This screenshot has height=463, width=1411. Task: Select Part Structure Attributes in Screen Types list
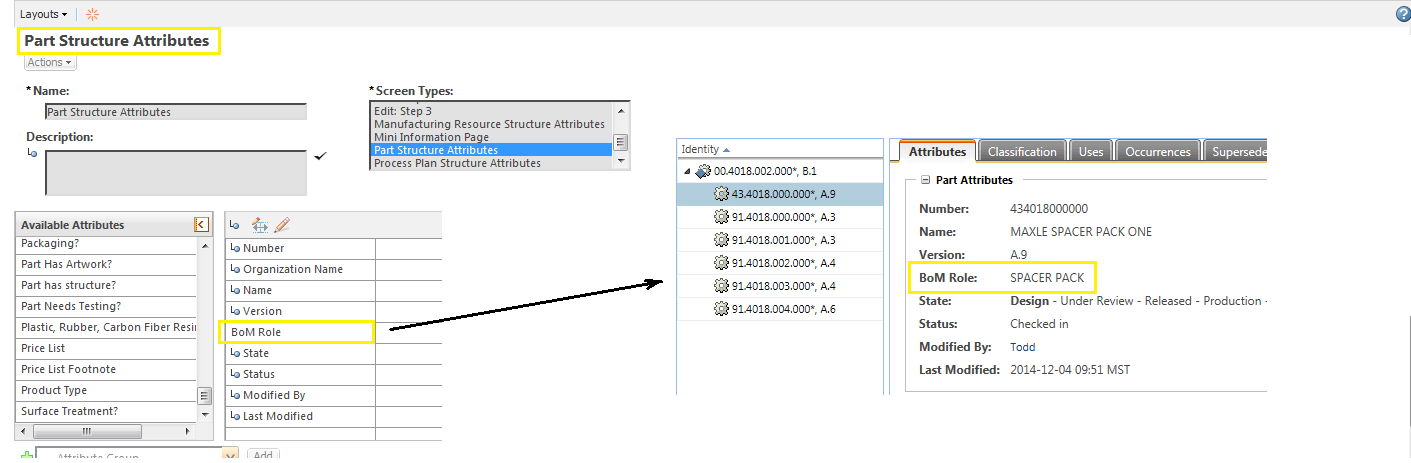(x=492, y=150)
